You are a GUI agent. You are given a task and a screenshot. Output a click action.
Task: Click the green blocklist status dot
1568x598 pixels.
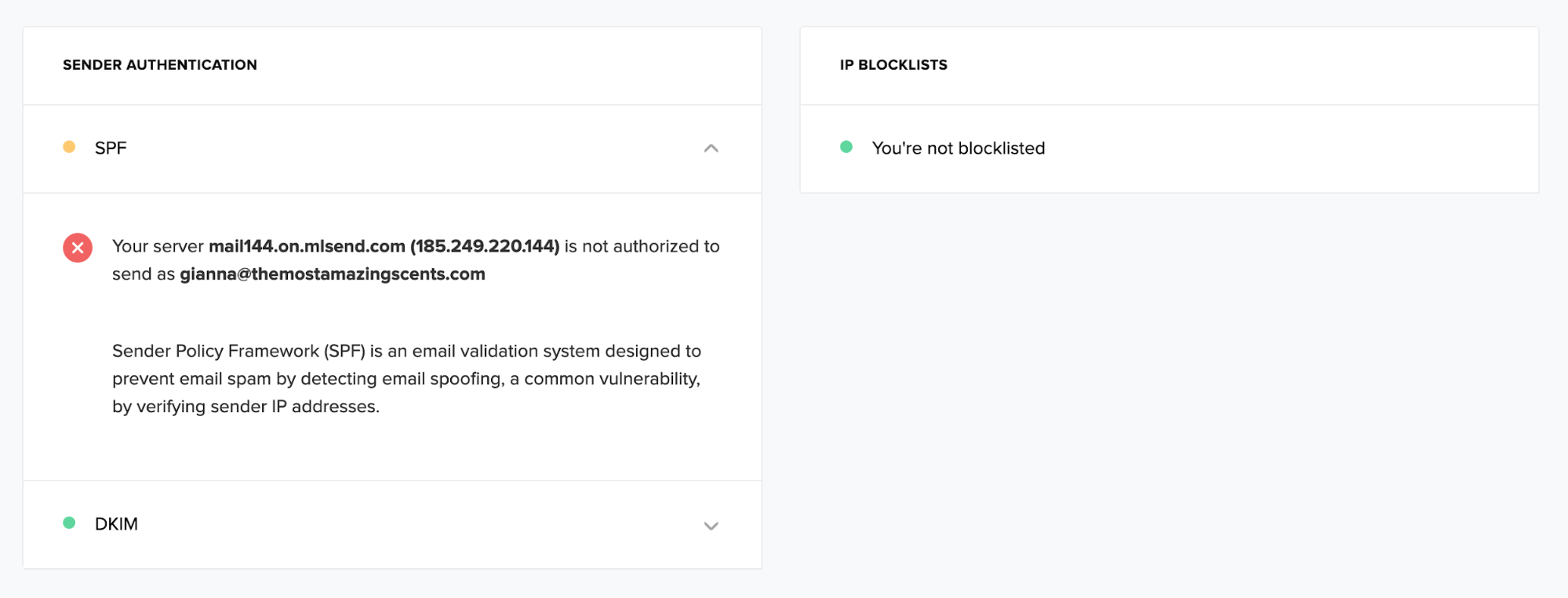pyautogui.click(x=846, y=147)
